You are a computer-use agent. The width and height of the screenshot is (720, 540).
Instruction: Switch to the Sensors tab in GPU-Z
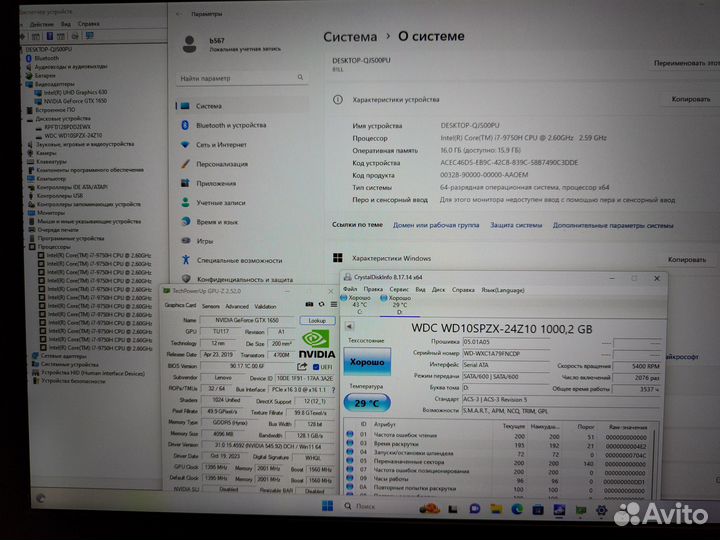tap(211, 306)
